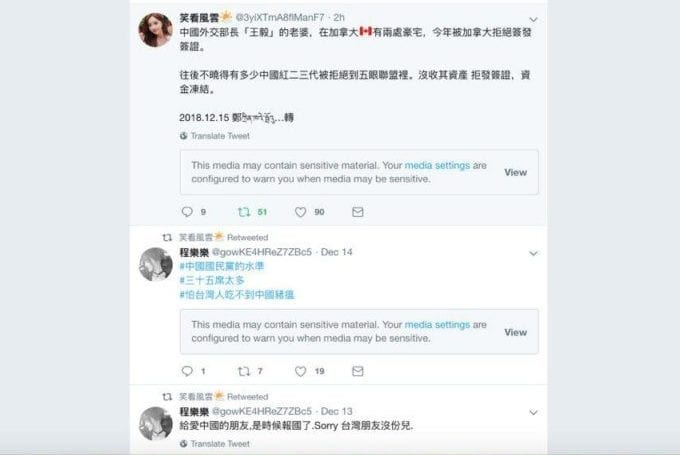
Task: Expand the options chevron on Dec 14 tweet
Action: pyautogui.click(x=533, y=253)
